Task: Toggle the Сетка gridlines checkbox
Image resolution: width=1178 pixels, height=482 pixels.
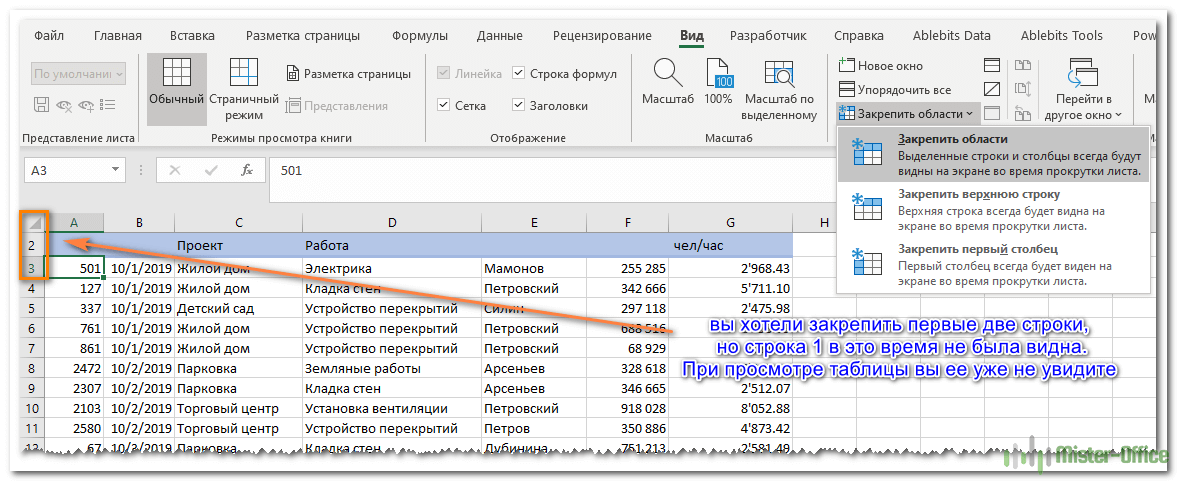Action: [444, 105]
